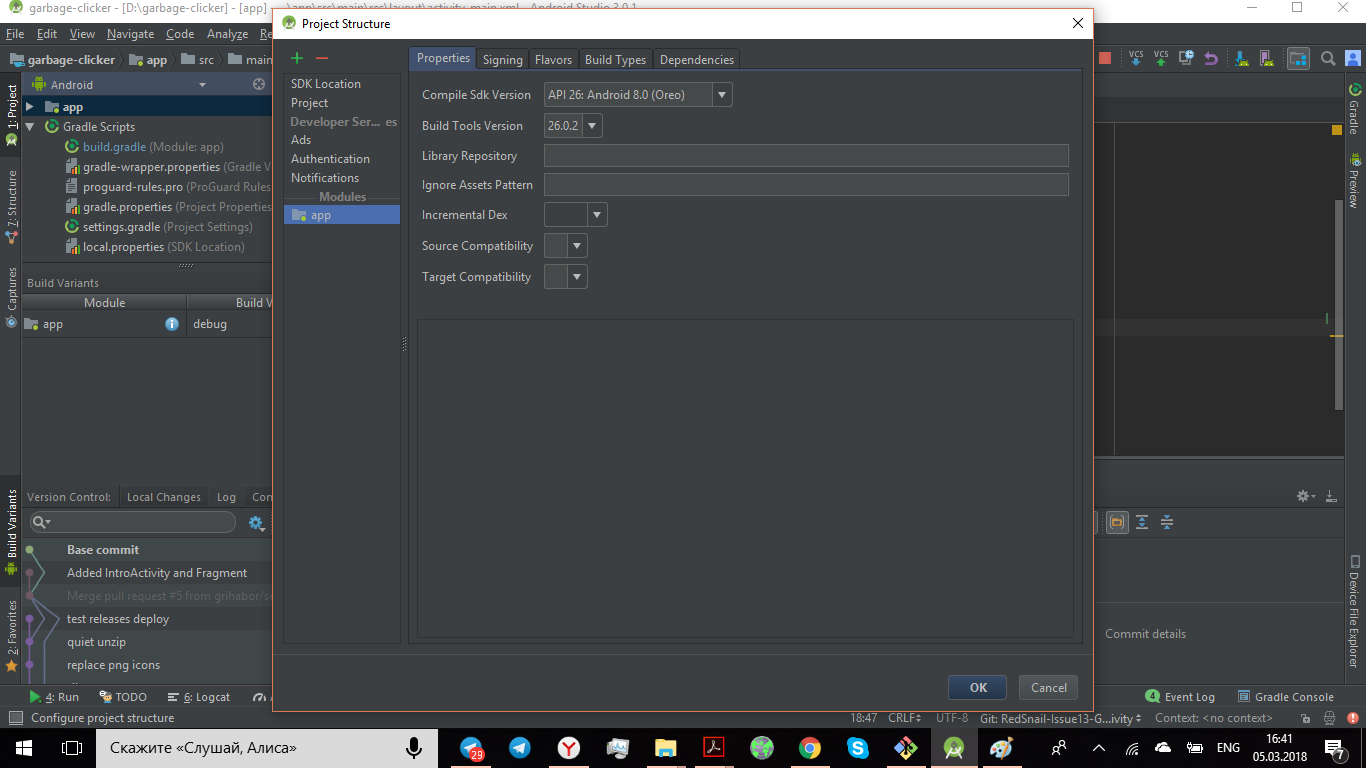1366x768 pixels.
Task: Click the Skype icon in taskbar
Action: tap(858, 748)
